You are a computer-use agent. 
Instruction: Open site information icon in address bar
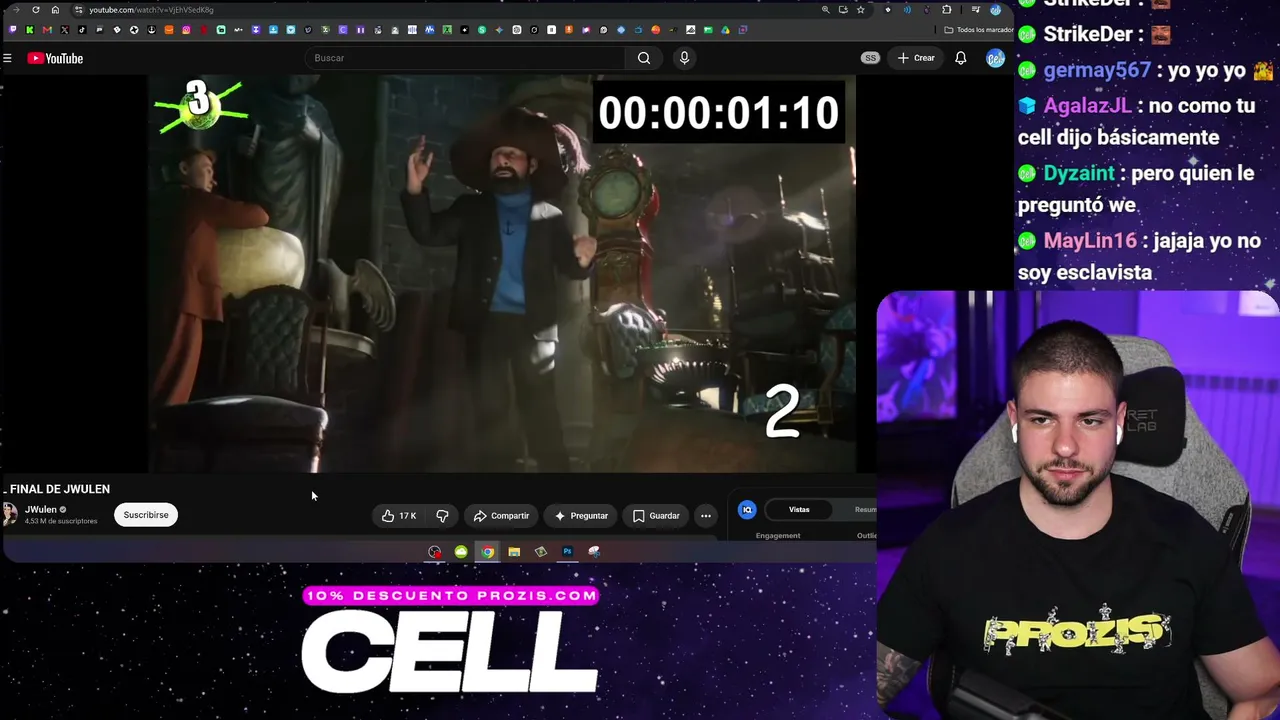78,10
